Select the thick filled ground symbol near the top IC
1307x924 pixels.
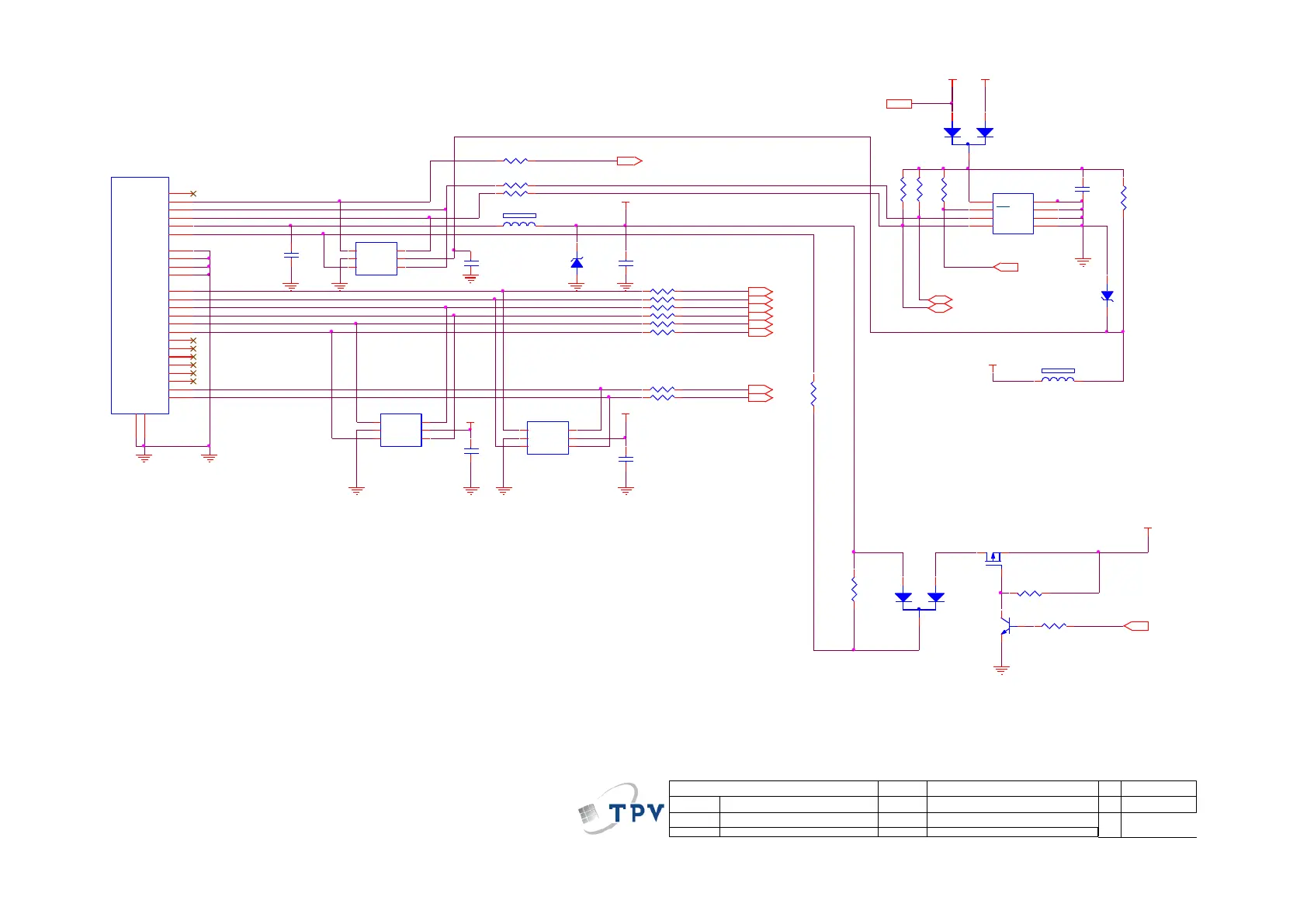pos(470,278)
